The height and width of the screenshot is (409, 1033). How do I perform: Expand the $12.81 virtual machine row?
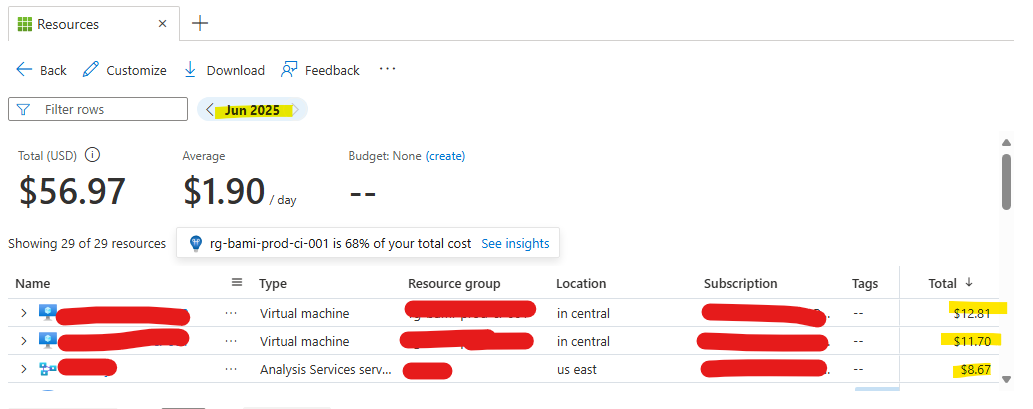(24, 313)
